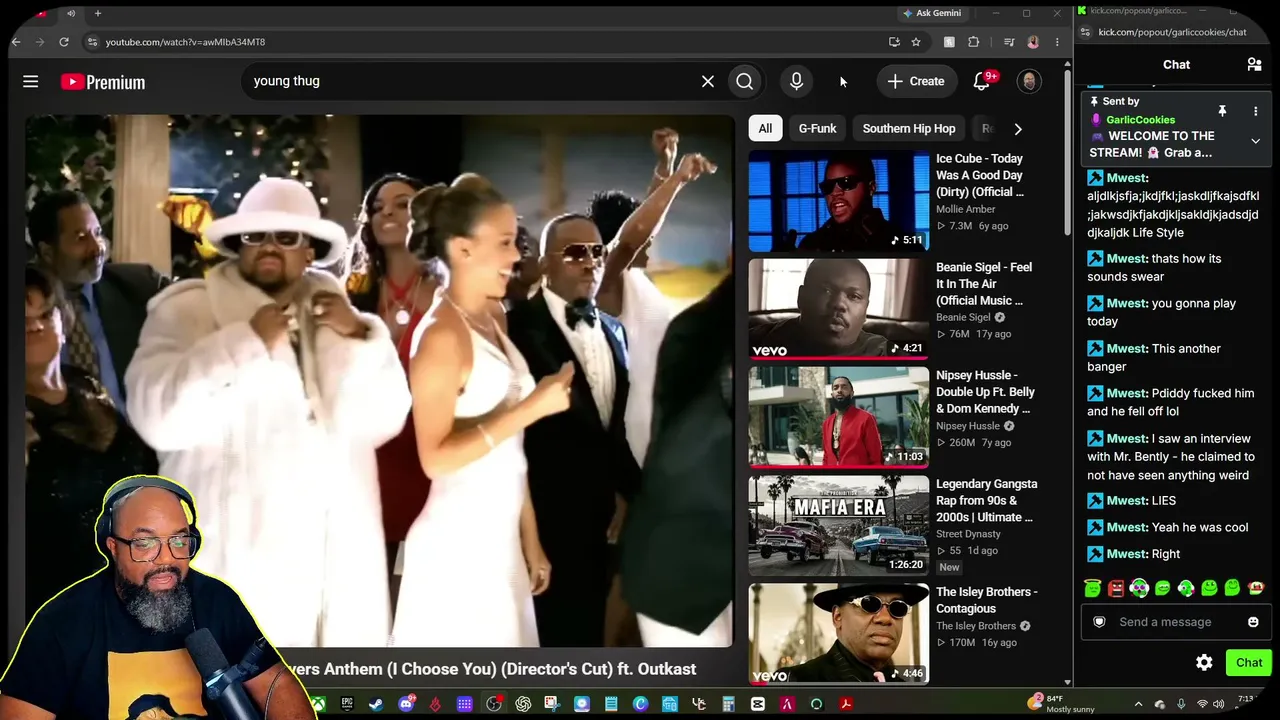Open the emoji picker smiley in chat input
The width and height of the screenshot is (1280, 720).
click(x=1253, y=622)
